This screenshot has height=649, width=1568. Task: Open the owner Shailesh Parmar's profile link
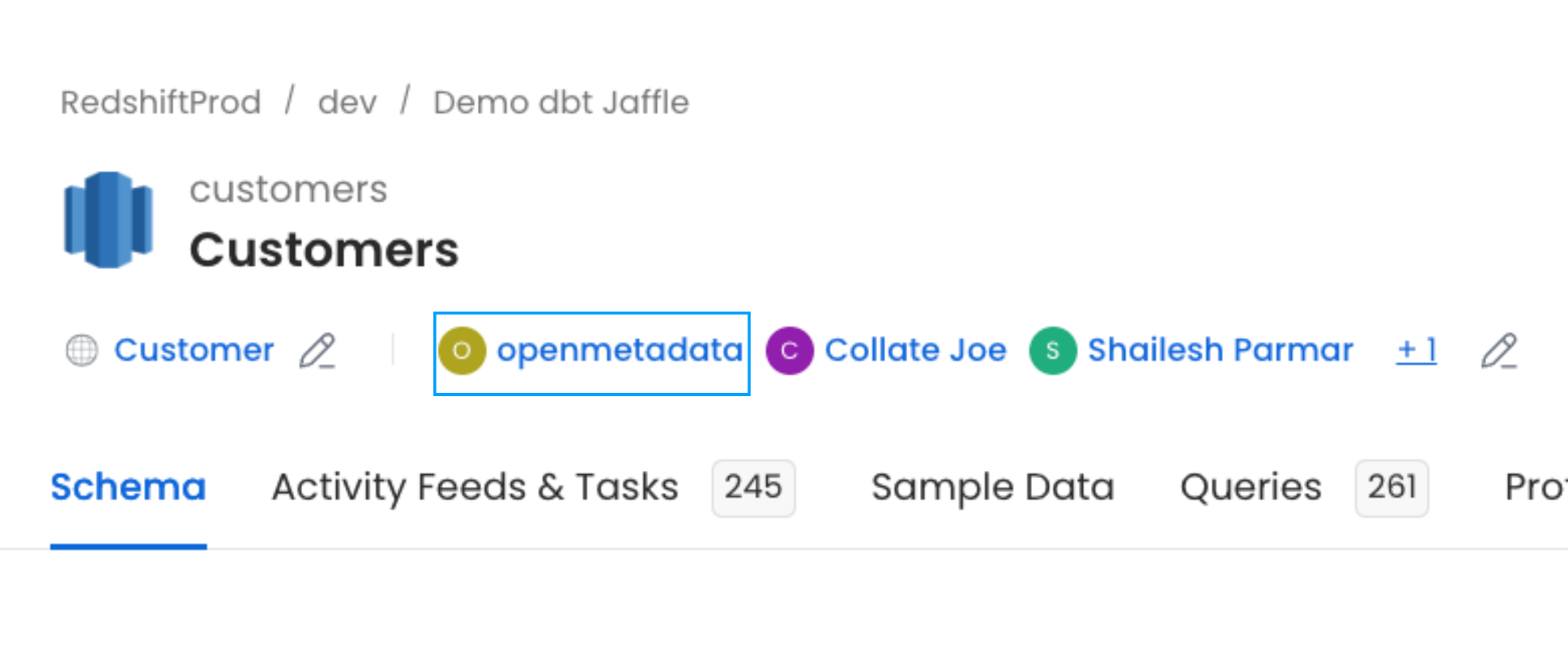[x=1221, y=350]
